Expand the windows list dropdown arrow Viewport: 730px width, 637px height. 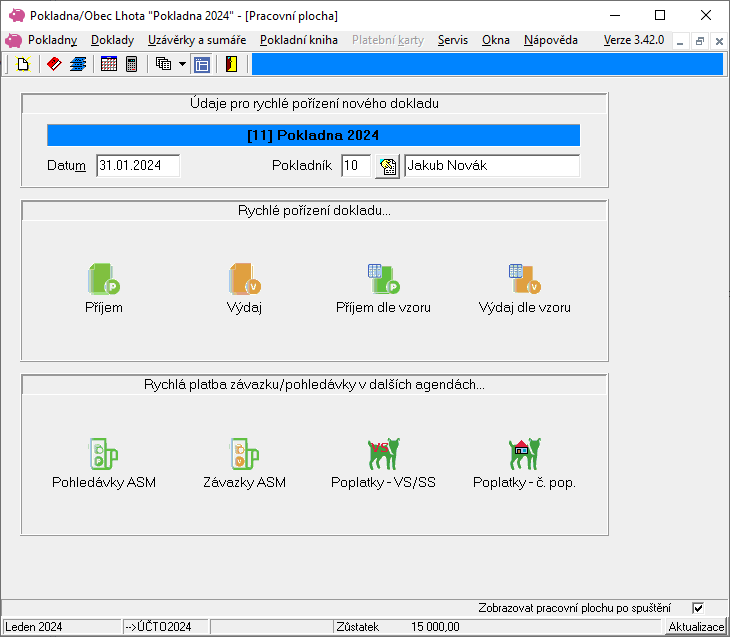(x=182, y=64)
